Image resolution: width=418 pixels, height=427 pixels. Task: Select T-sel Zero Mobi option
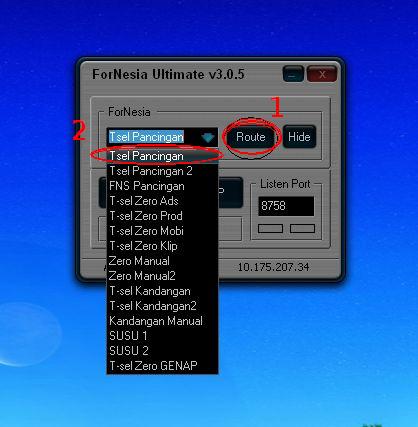pyautogui.click(x=162, y=231)
